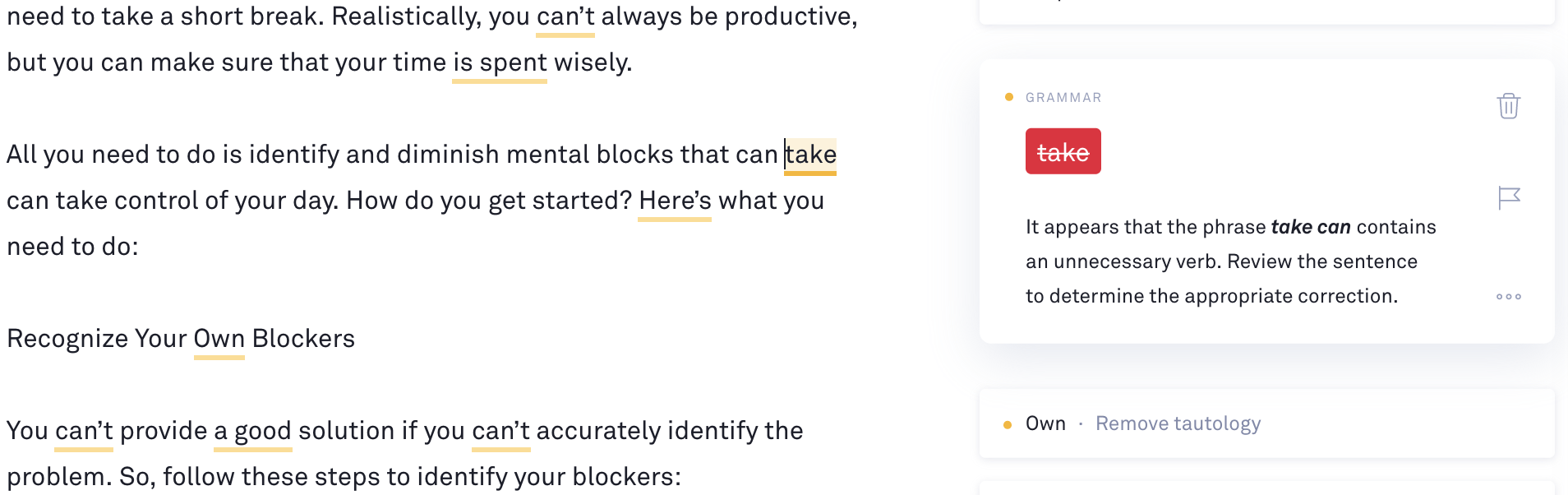Click underlined "Own" in the Blockers heading
Screen dimensions: 1568x495
click(x=219, y=339)
